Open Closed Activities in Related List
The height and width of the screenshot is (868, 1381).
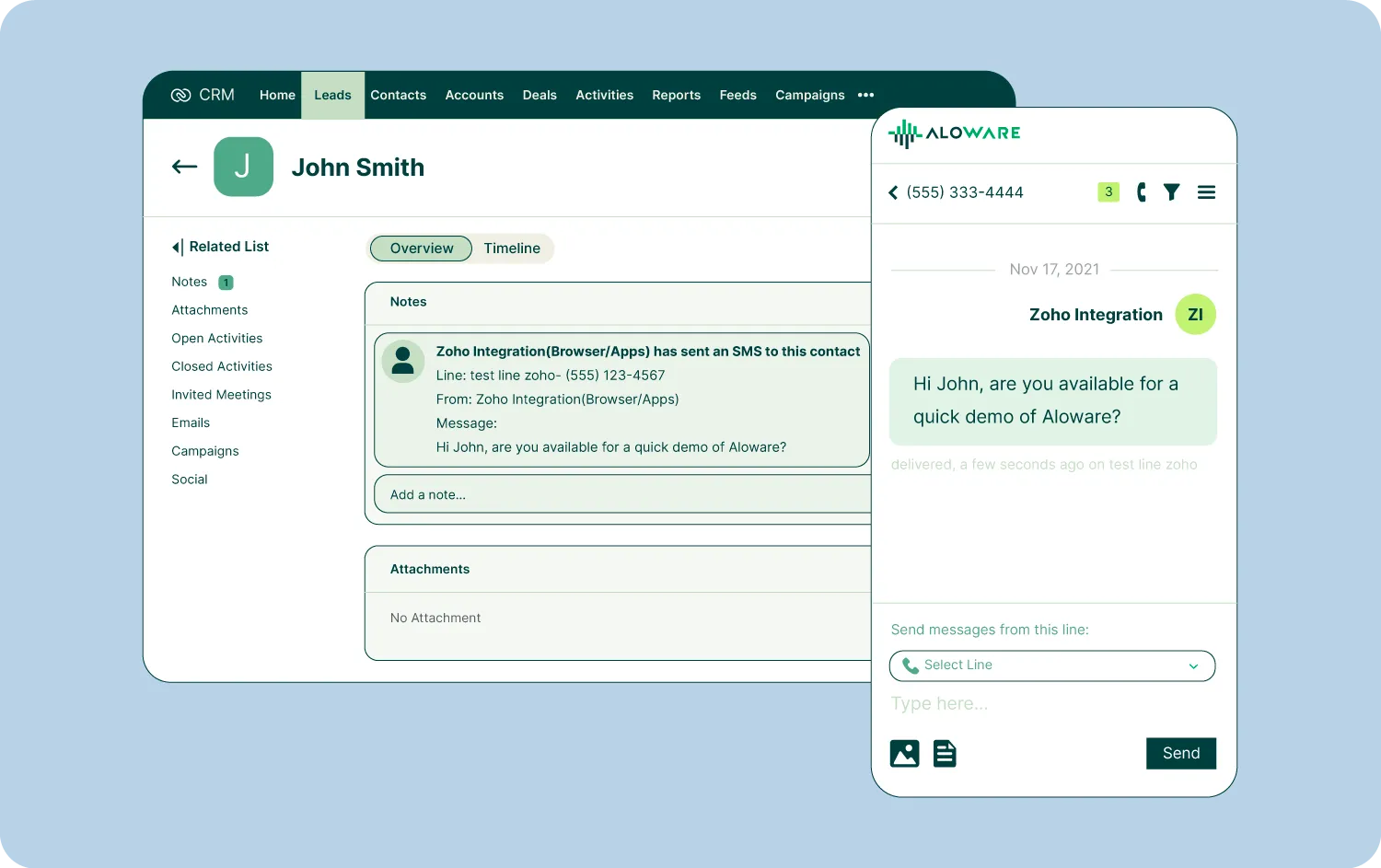pos(221,366)
